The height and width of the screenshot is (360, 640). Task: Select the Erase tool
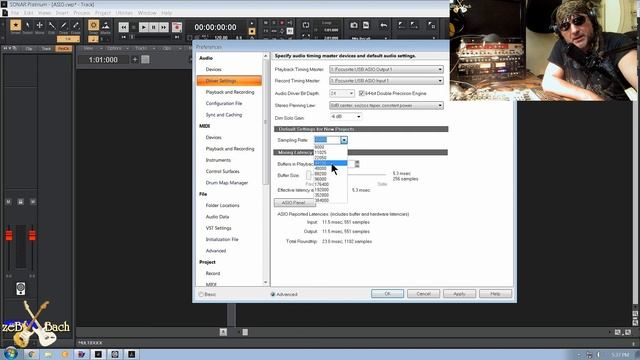point(76,26)
